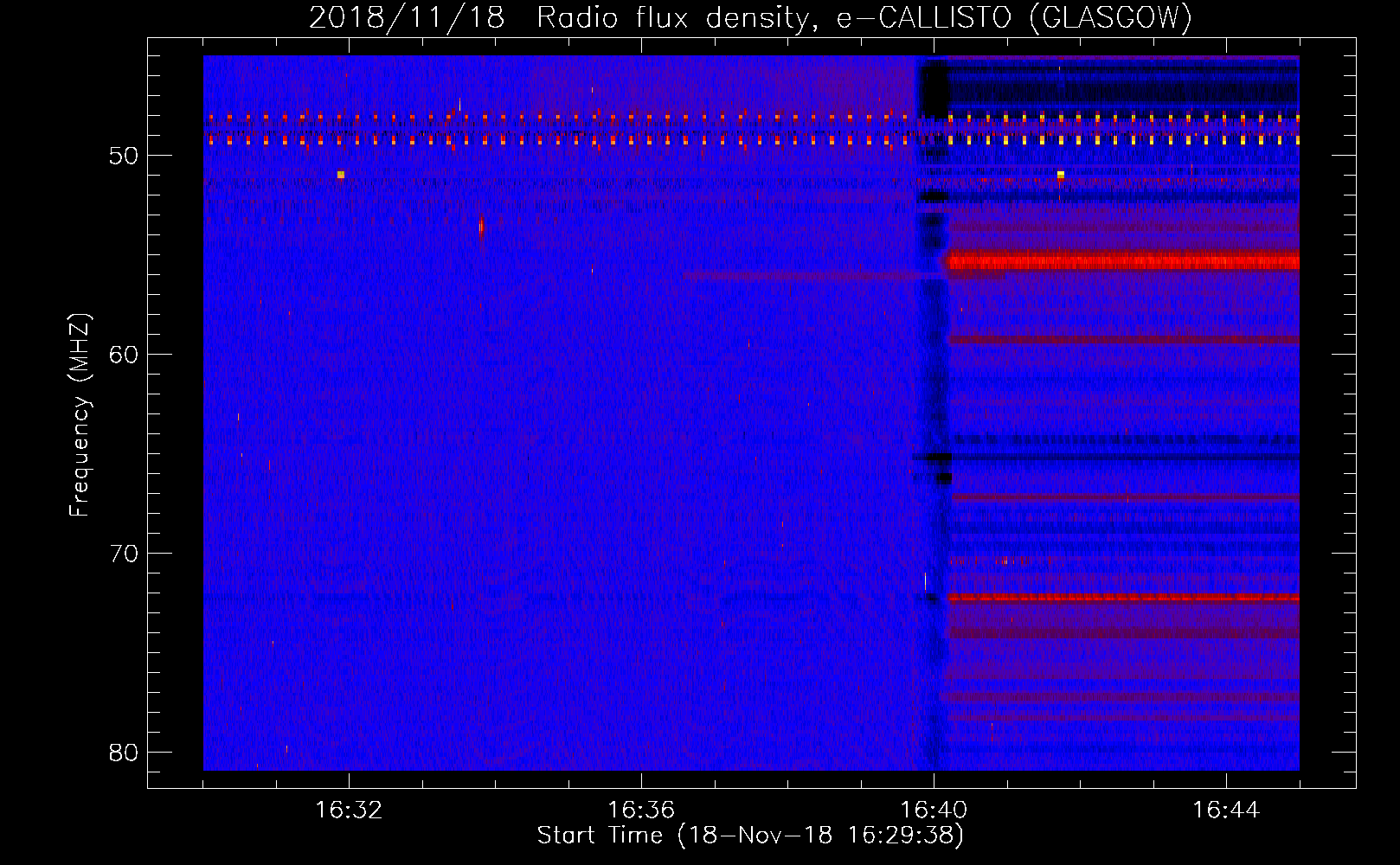Screen dimensions: 1400x865
Task: Click the 16:32 time tick label
Action: [x=349, y=810]
